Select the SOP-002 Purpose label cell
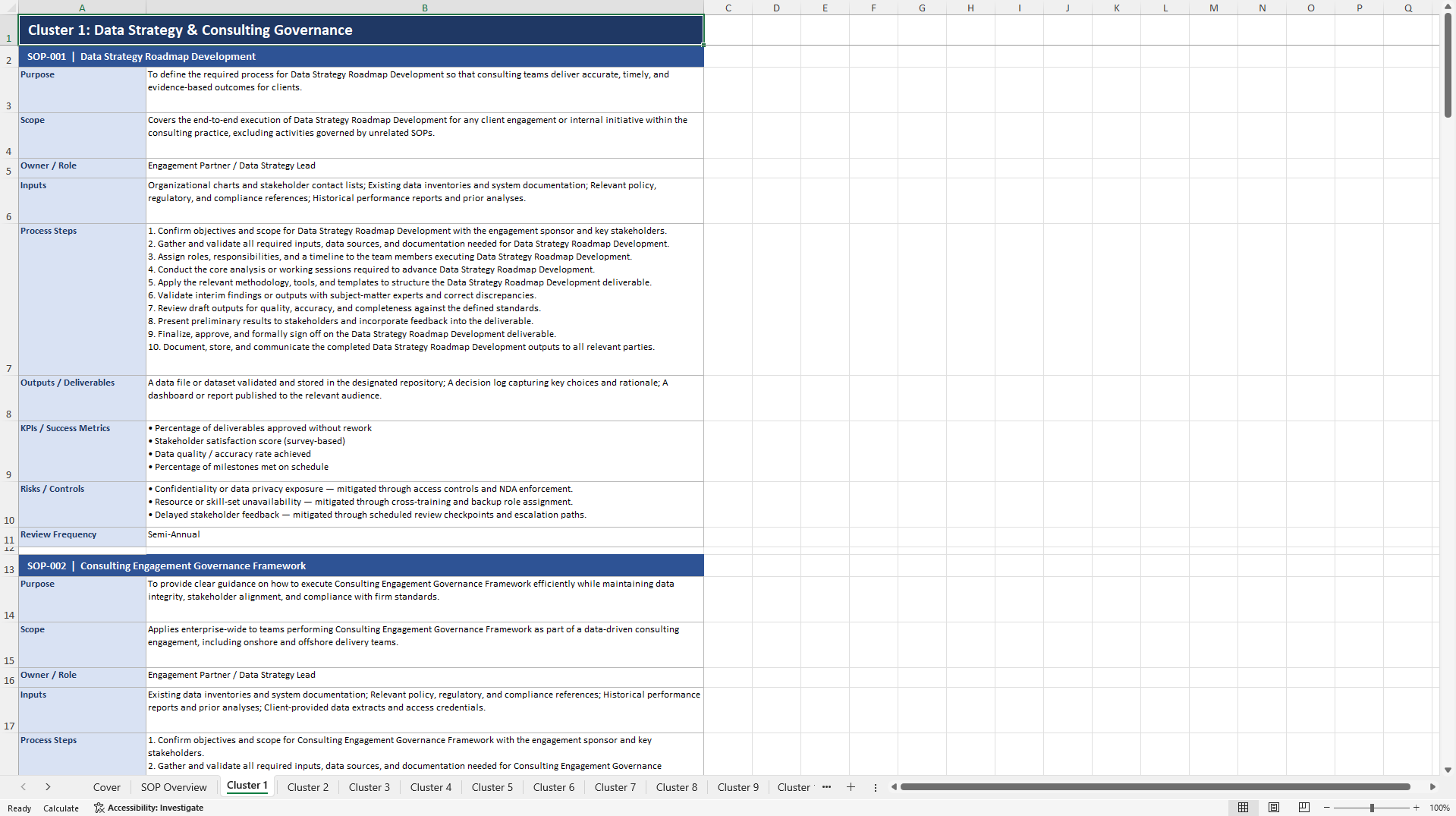Image resolution: width=1456 pixels, height=816 pixels. pyautogui.click(x=82, y=599)
